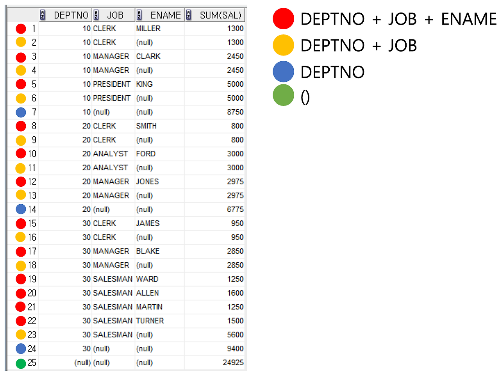
Task: Click the BLAKE employee name cell
Action: pos(148,251)
